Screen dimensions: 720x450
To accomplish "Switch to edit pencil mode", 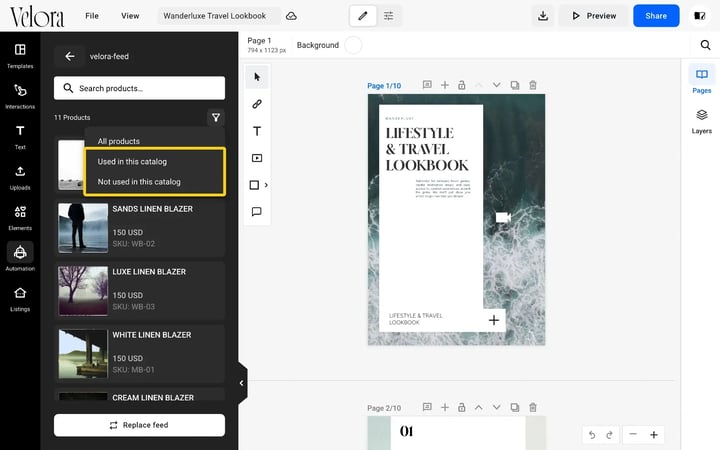I will tap(363, 16).
